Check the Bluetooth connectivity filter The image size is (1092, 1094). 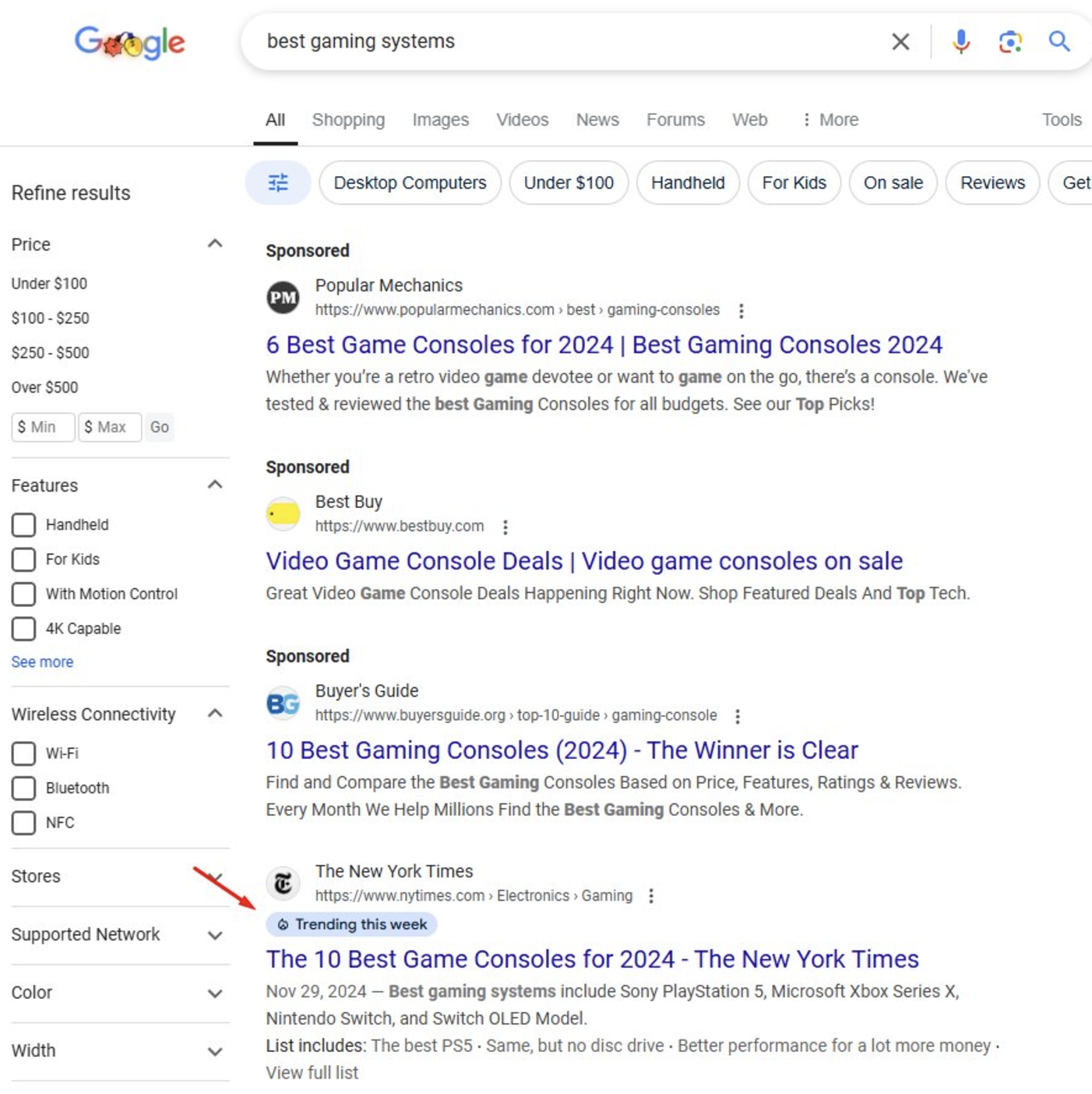[x=23, y=788]
